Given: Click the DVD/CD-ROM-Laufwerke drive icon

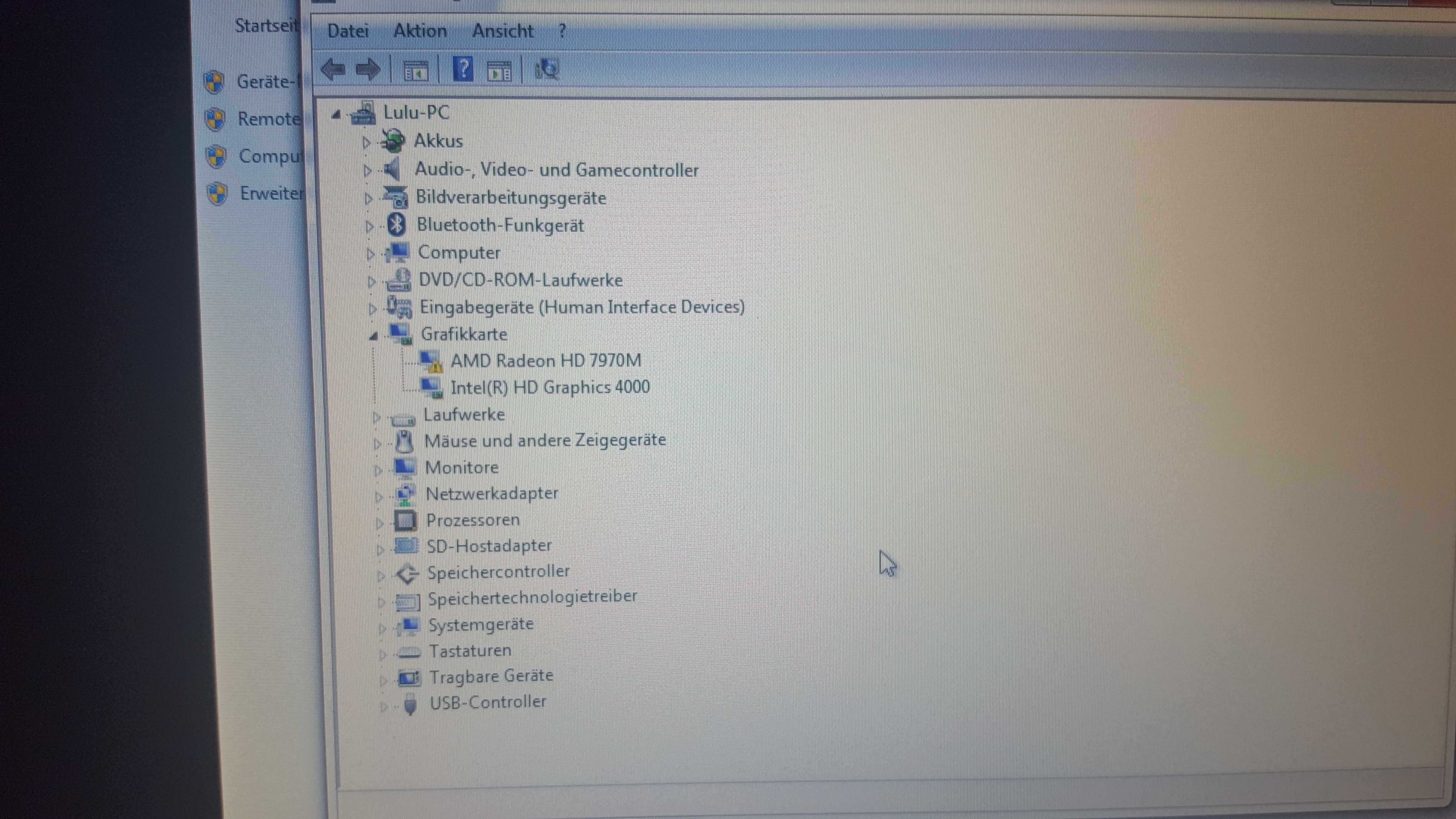Looking at the screenshot, I should pos(399,280).
